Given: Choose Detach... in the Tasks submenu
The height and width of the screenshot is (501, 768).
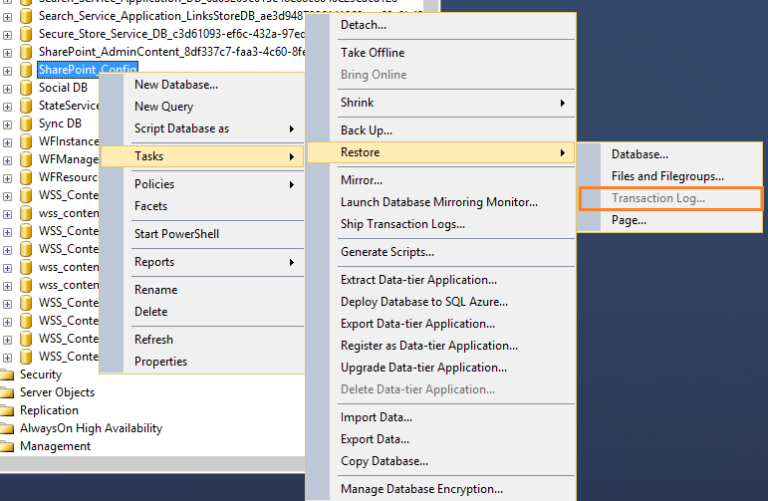Looking at the screenshot, I should [441, 25].
